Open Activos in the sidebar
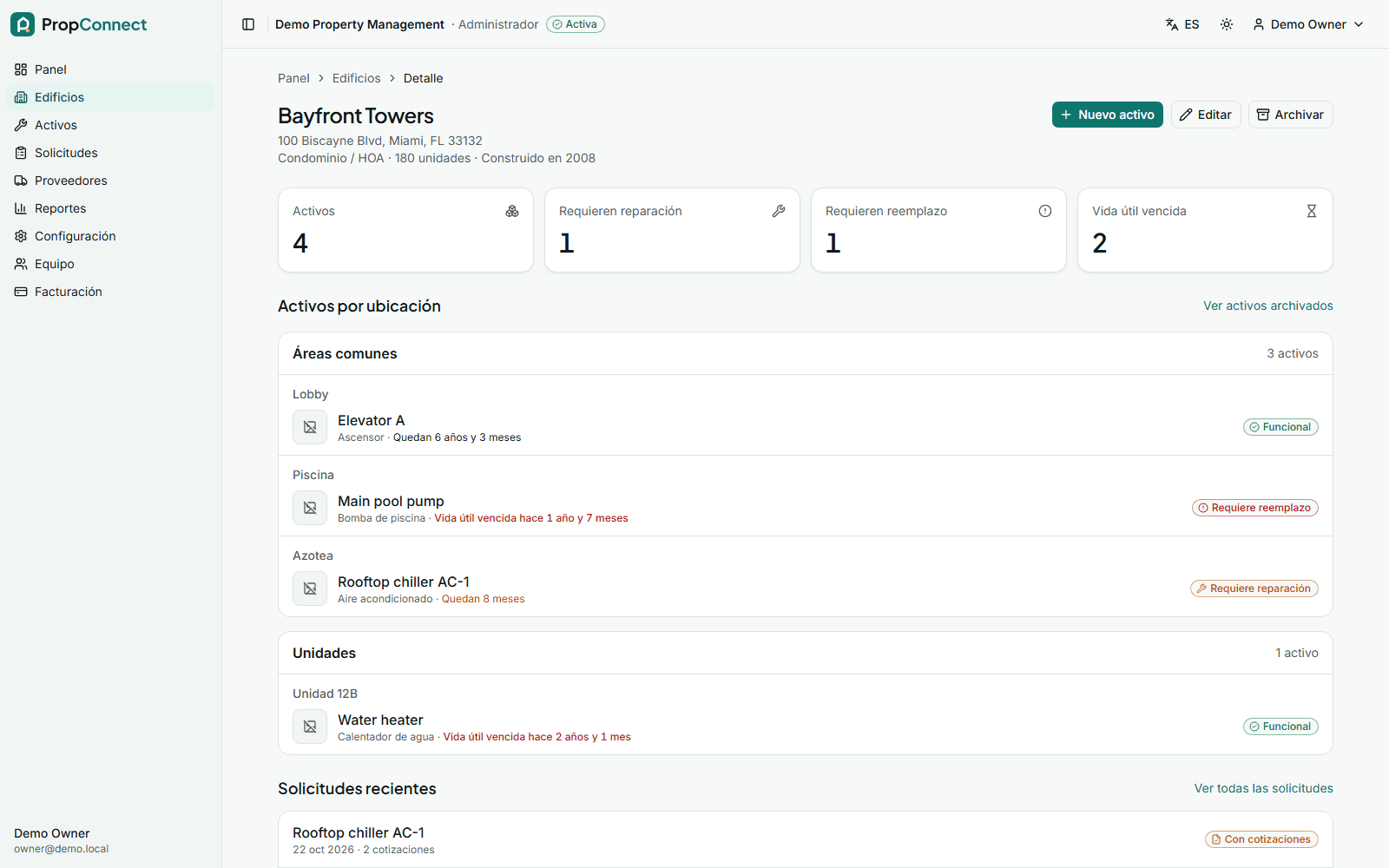1389x868 pixels. coord(110,125)
